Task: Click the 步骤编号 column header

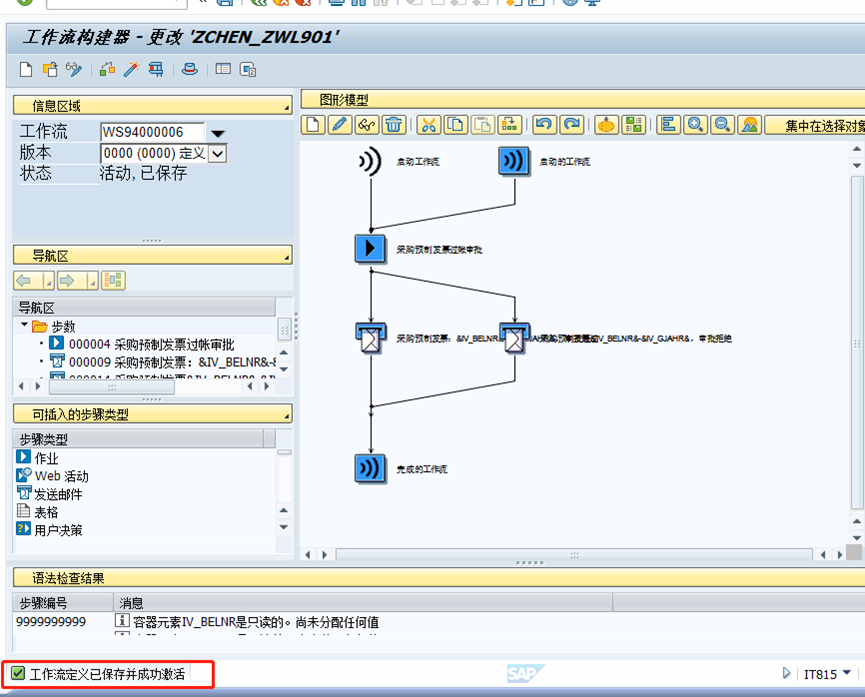Action: pos(62,602)
